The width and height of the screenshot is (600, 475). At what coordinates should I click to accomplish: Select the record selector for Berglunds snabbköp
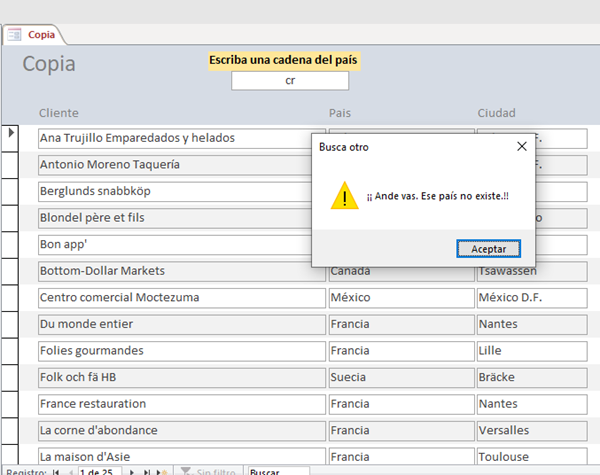pyautogui.click(x=10, y=191)
